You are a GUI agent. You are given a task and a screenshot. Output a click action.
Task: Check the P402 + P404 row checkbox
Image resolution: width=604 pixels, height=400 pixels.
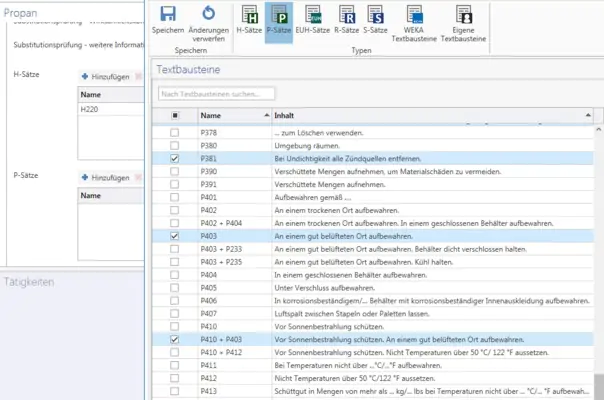tap(174, 223)
